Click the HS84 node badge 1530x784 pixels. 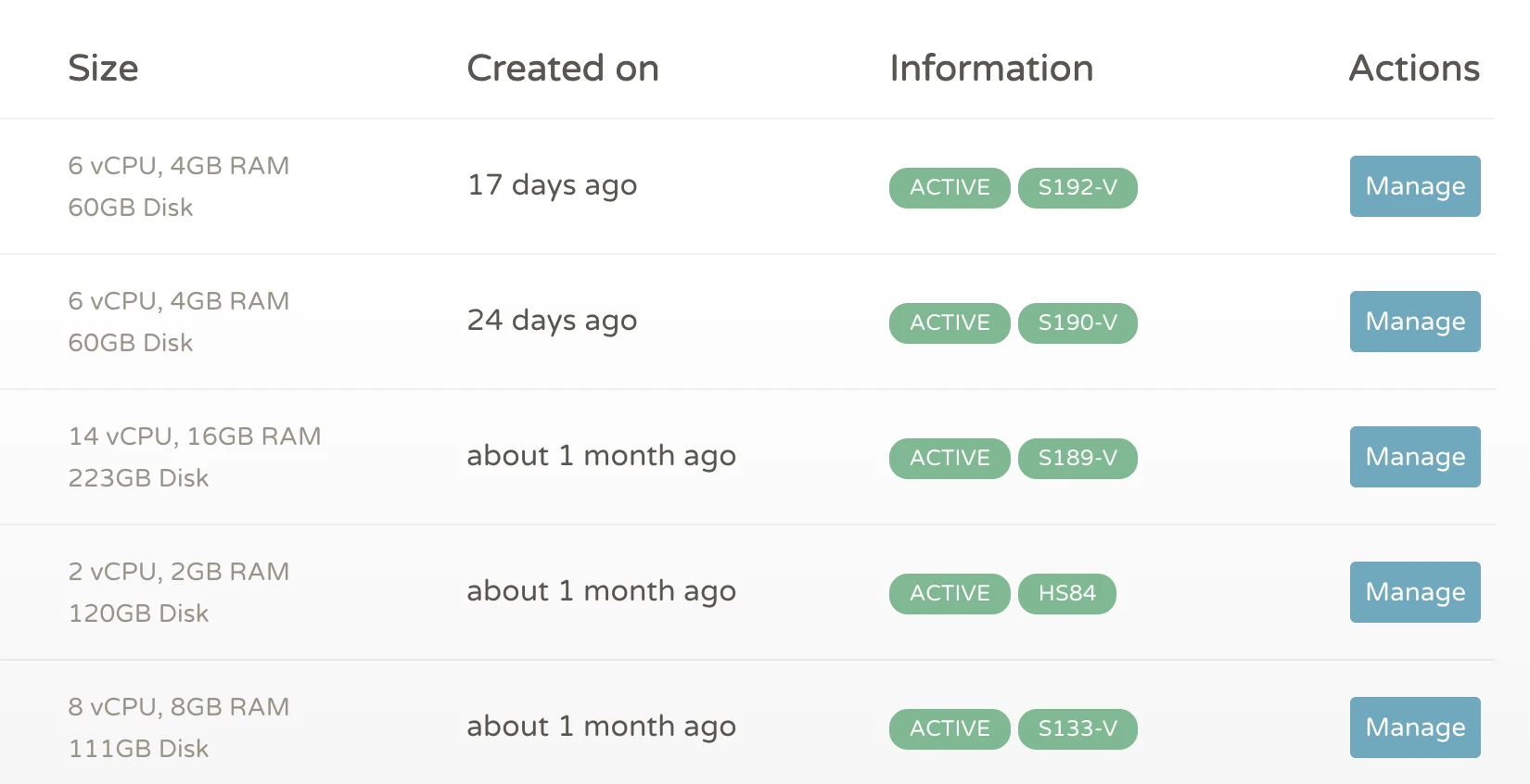click(1067, 594)
